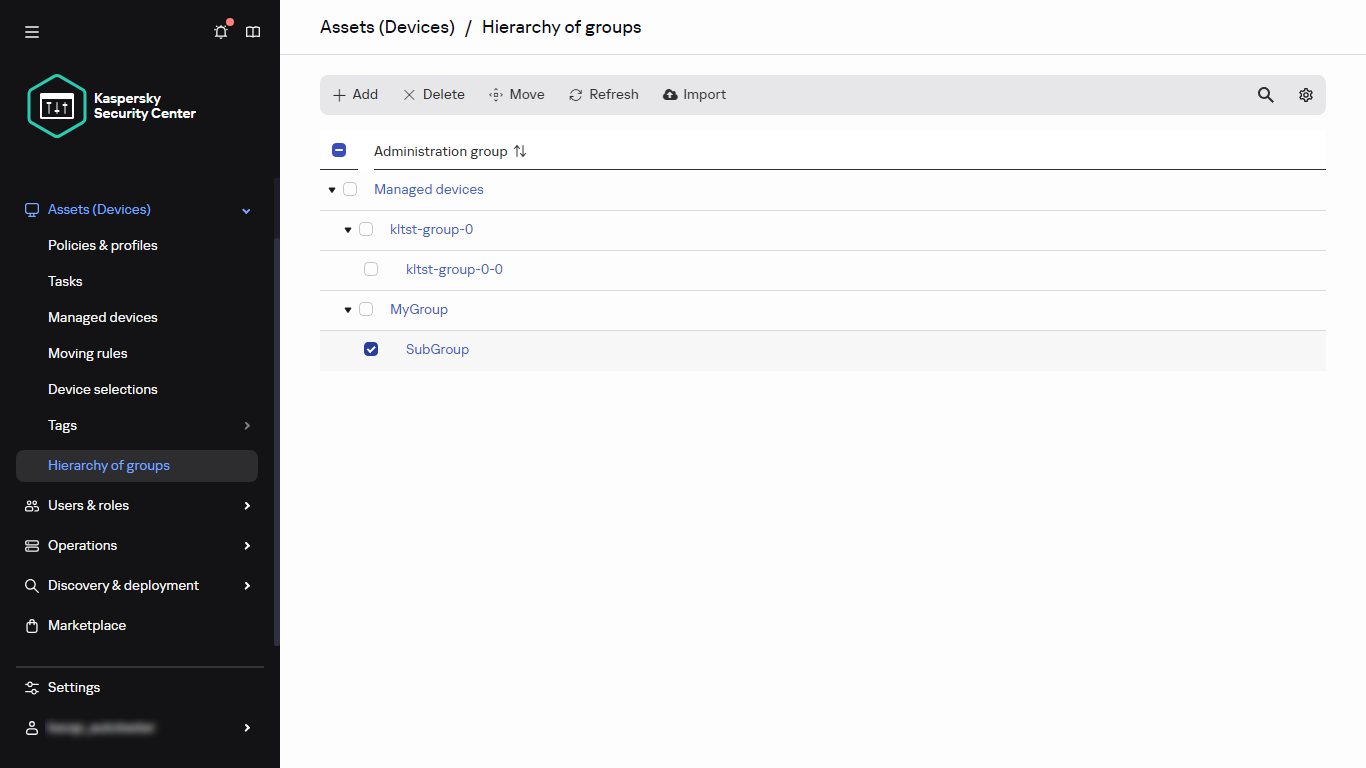This screenshot has height=768, width=1366.
Task: Sort by Administration group column
Action: point(519,151)
